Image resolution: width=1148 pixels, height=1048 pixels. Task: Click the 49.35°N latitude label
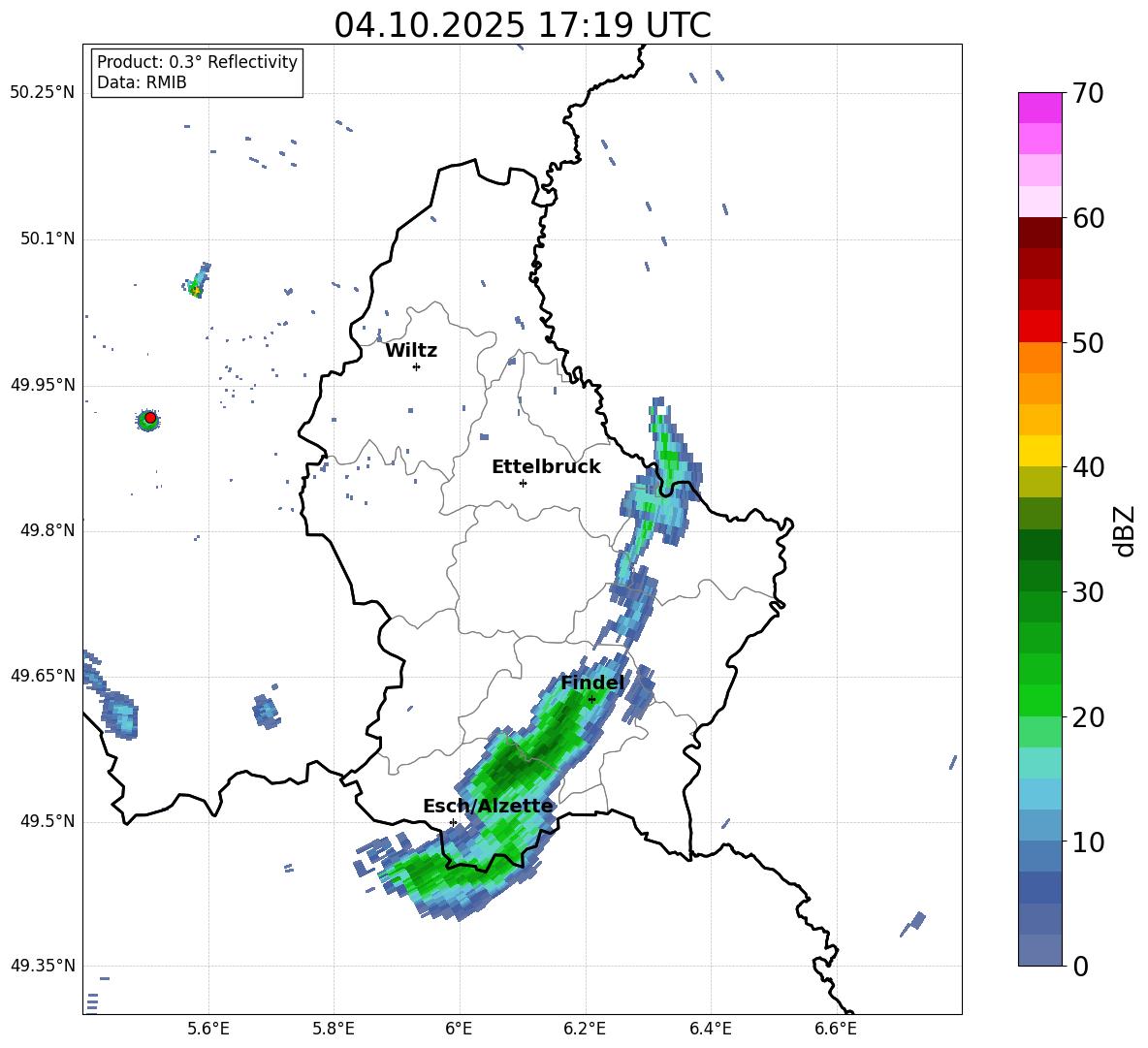tap(42, 966)
